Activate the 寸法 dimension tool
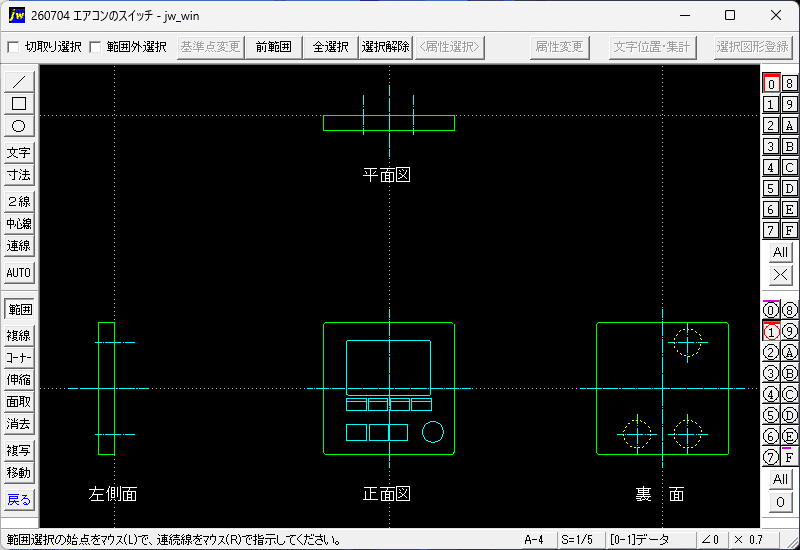The image size is (800, 550). click(x=19, y=175)
